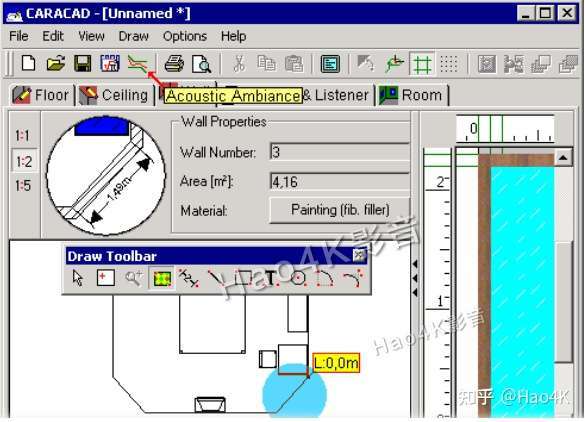Toggle the dotted grid points button
This screenshot has width=585, height=422.
coord(449,63)
